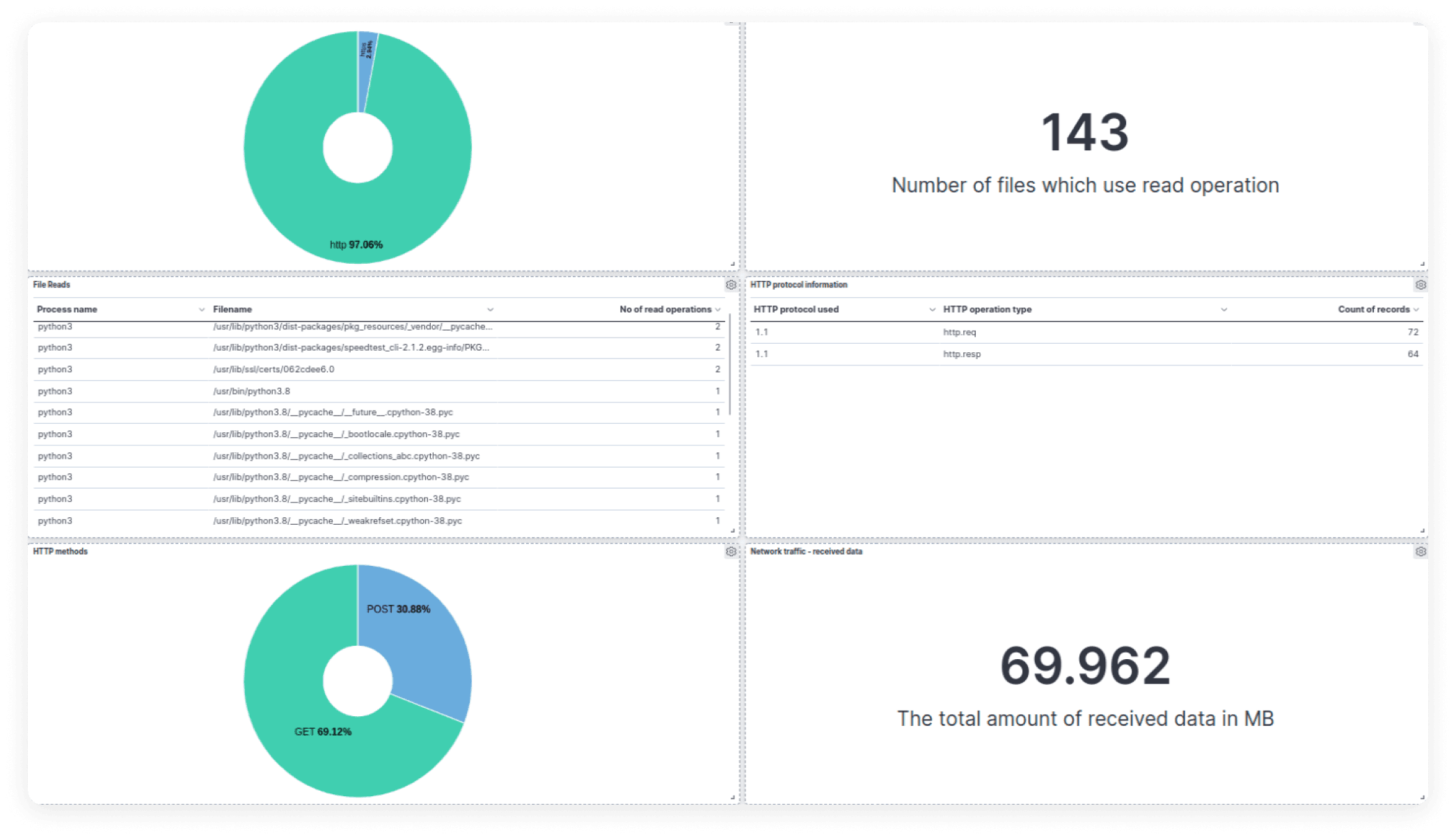The width and height of the screenshot is (1456, 838).
Task: Click the /usr/bin/python3.8 filename cell
Action: pos(252,391)
